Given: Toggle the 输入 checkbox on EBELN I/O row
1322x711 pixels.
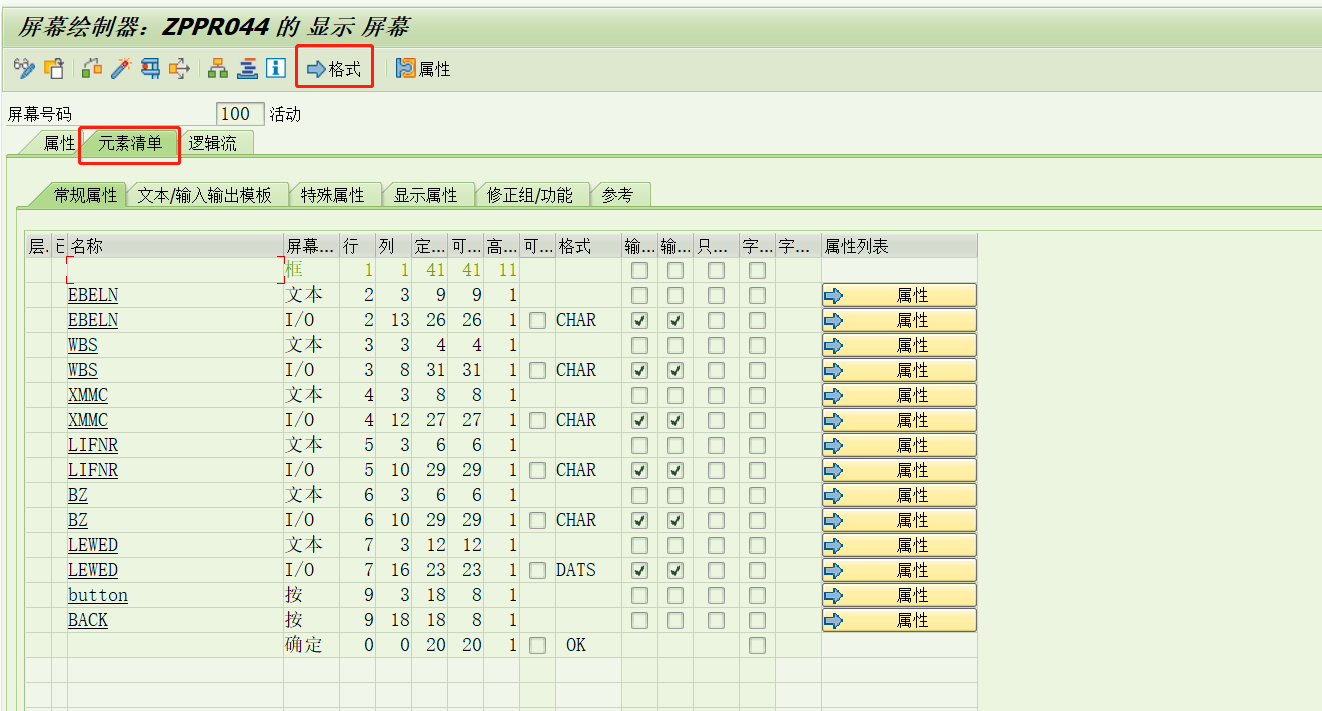Looking at the screenshot, I should [x=639, y=319].
